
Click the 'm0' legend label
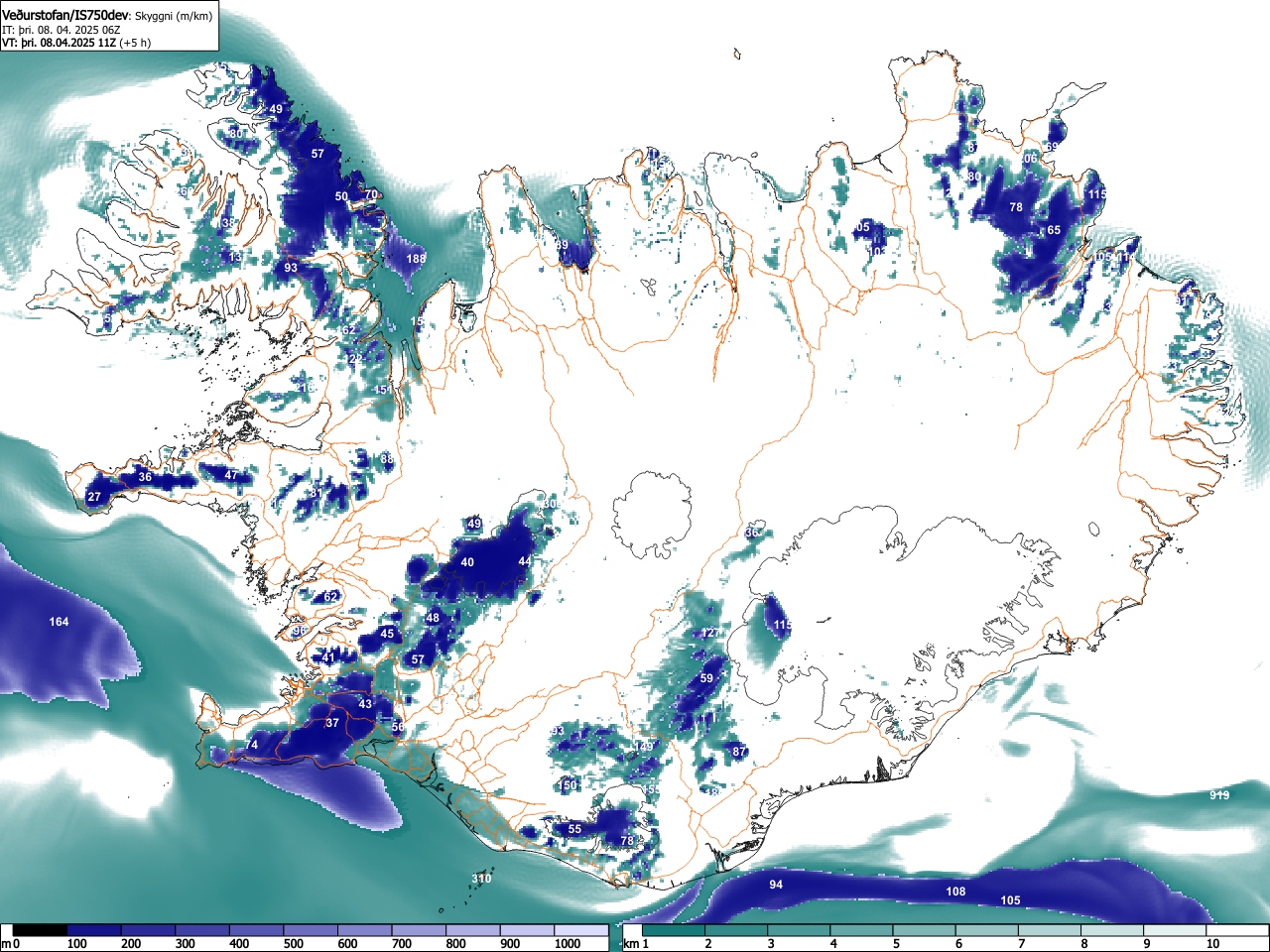(10, 944)
